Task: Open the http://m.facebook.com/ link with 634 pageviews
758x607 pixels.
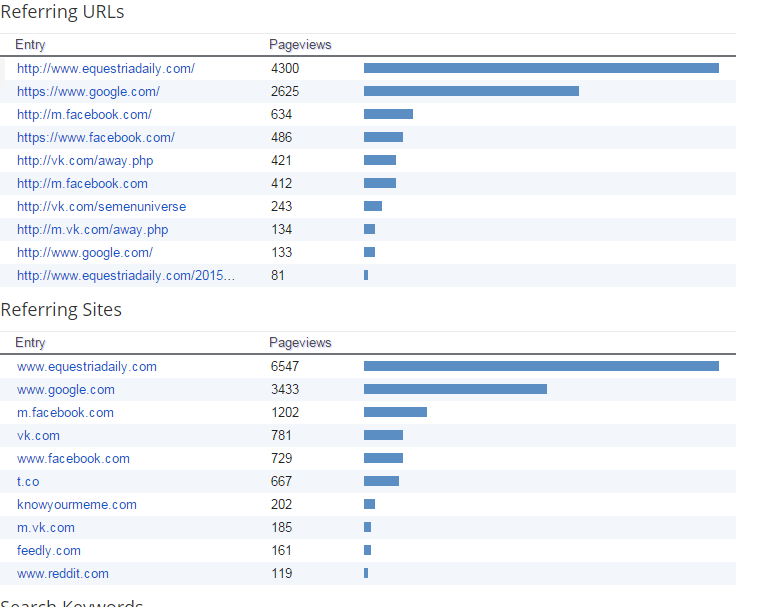Action: (84, 115)
